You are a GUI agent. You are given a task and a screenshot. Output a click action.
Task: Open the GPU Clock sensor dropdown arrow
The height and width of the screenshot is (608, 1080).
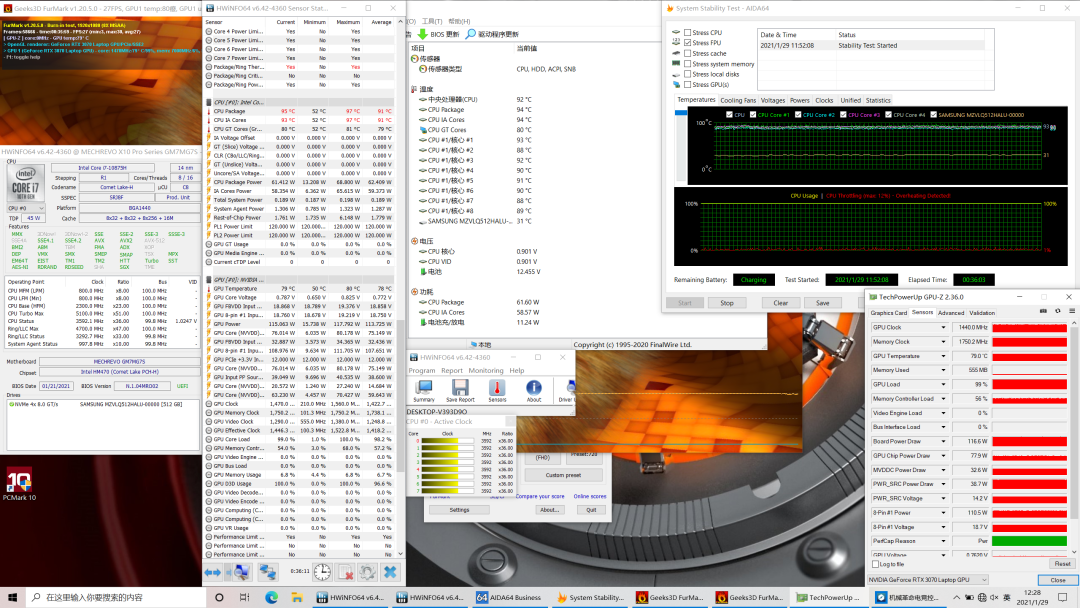(943, 327)
